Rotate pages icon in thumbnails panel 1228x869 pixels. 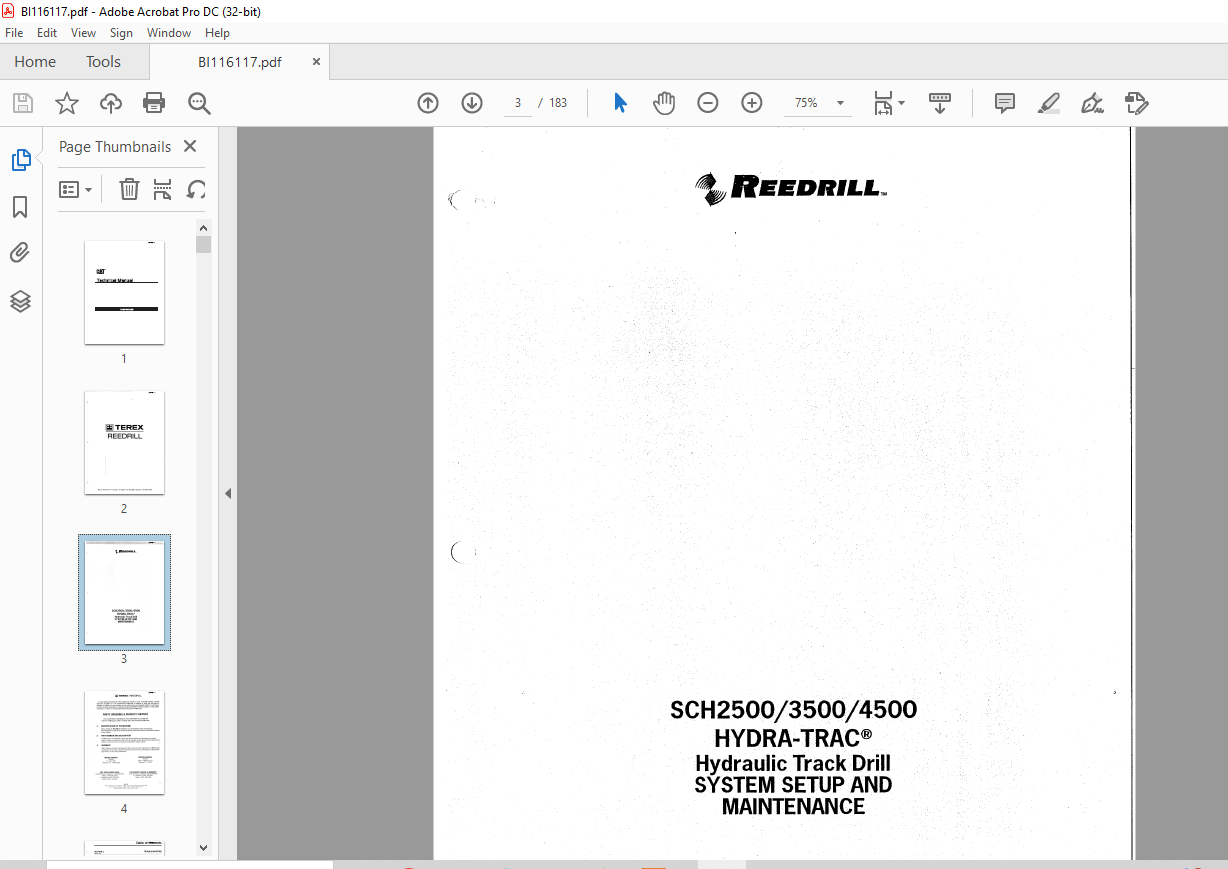pos(197,189)
